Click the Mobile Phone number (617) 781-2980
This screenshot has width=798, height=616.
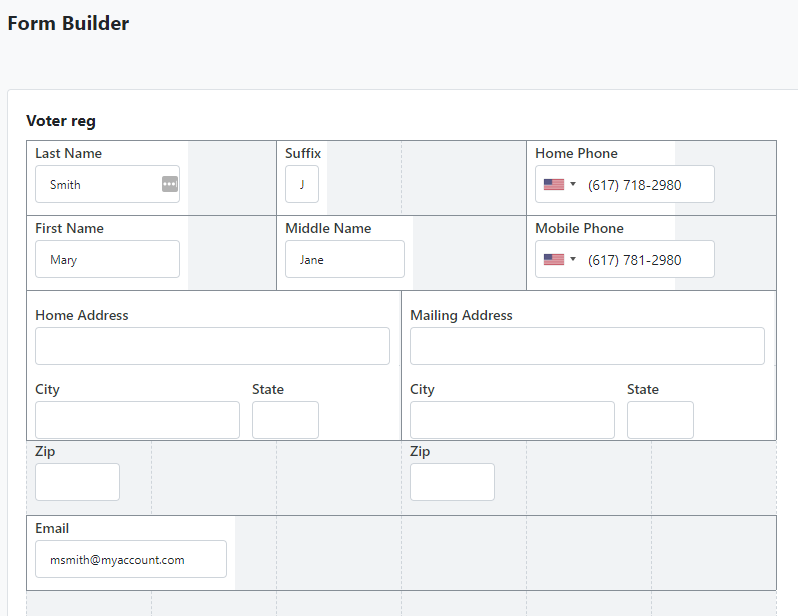click(x=634, y=260)
